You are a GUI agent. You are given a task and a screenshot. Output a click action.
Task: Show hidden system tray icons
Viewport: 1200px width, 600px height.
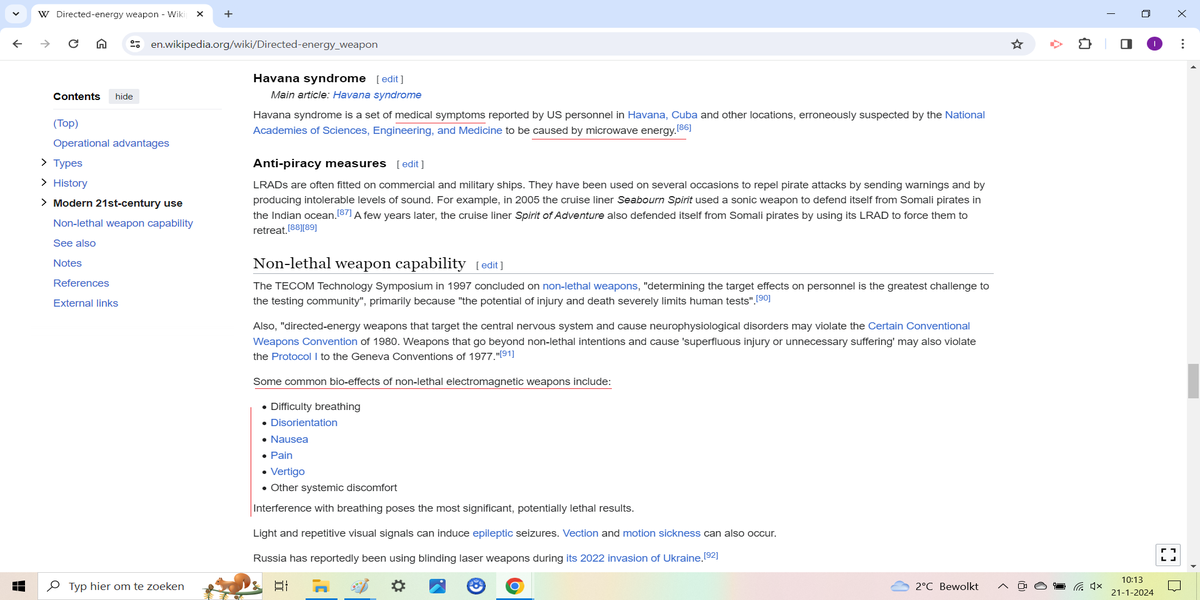(x=1003, y=586)
